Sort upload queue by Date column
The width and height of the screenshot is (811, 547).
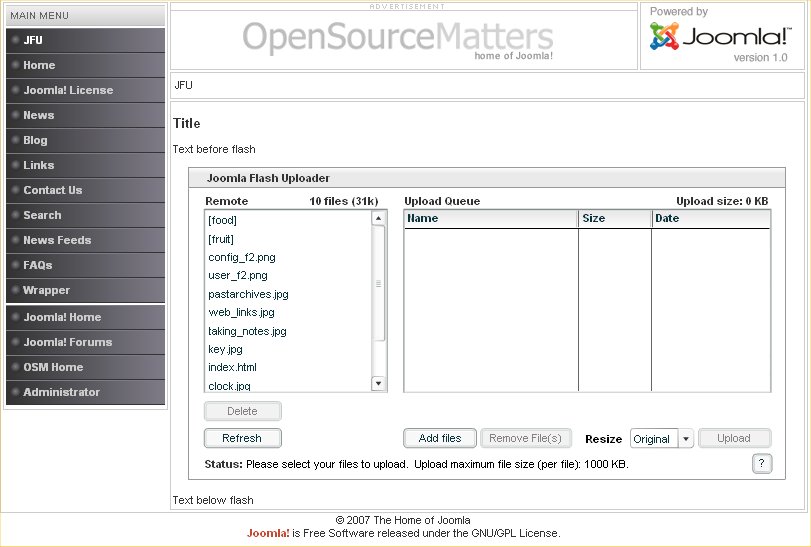[x=711, y=219]
